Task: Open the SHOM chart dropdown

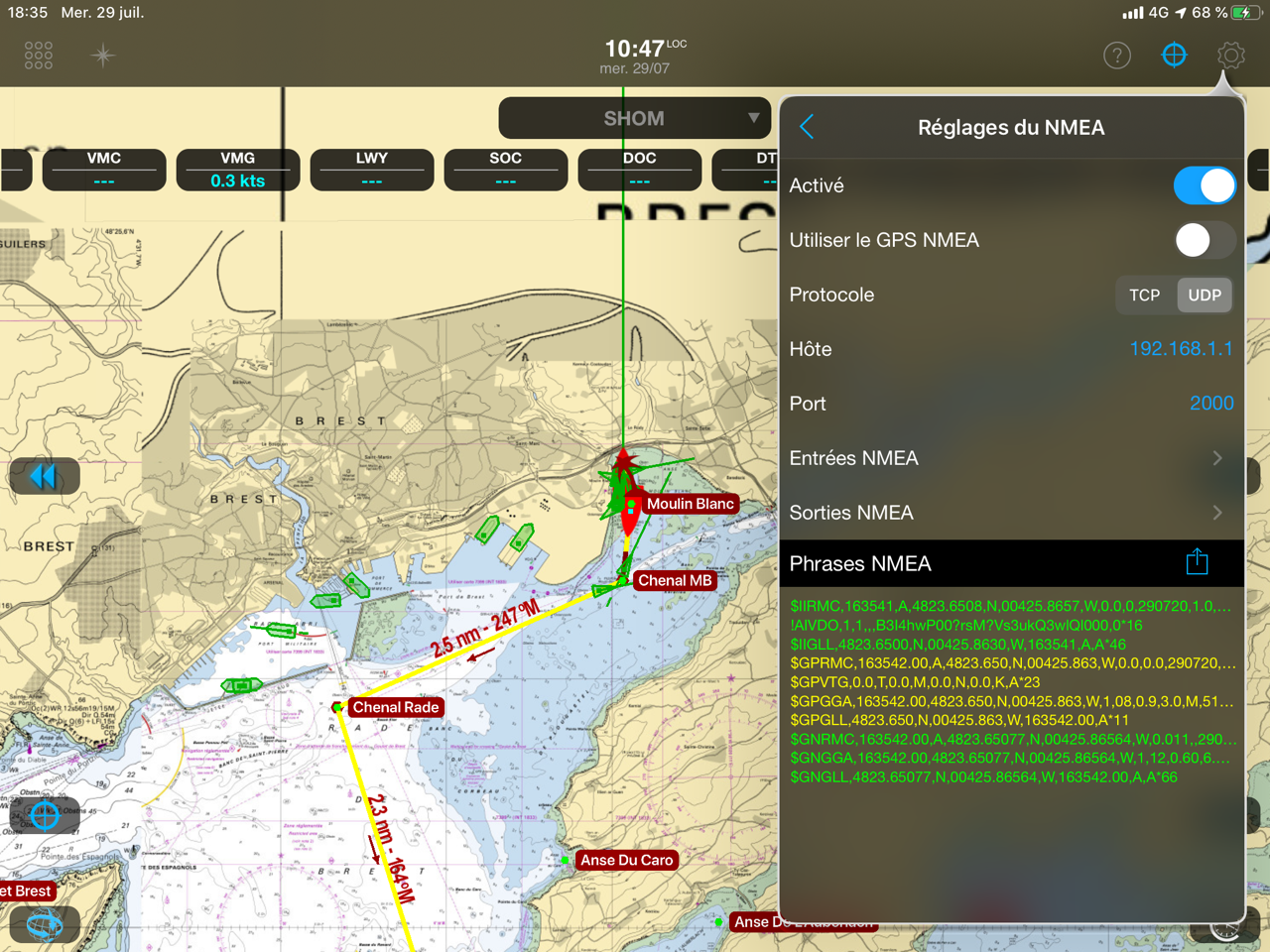Action: pos(634,119)
